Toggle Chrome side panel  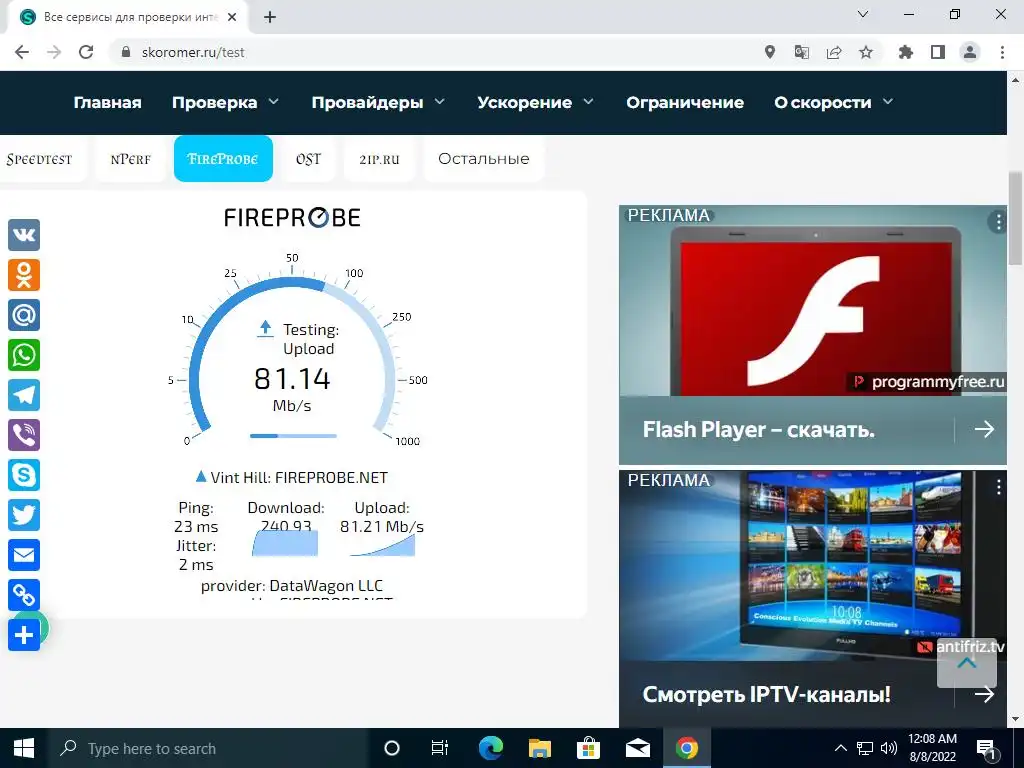click(x=938, y=52)
